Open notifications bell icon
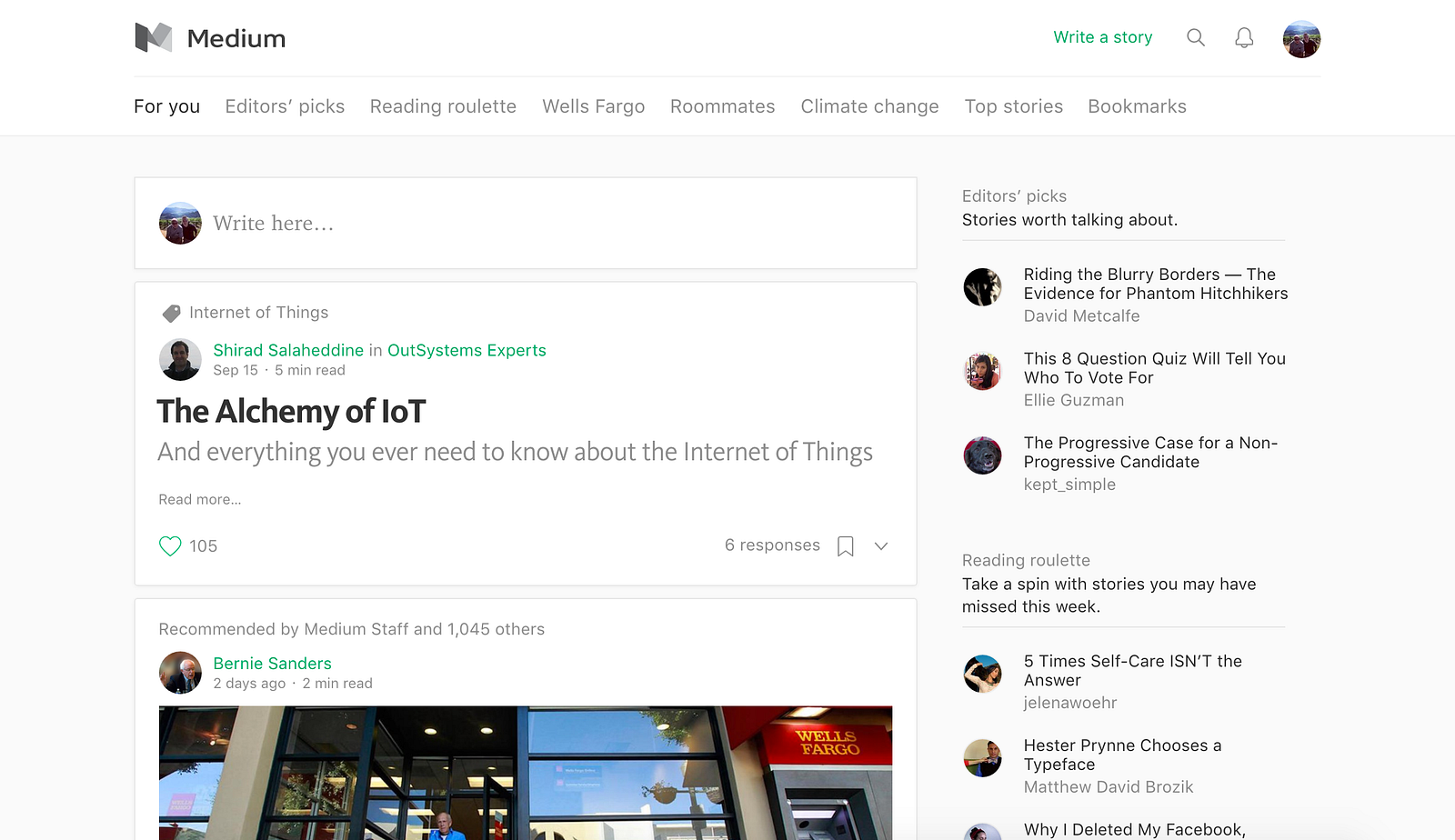Screen dimensions: 1455x840 1244,37
